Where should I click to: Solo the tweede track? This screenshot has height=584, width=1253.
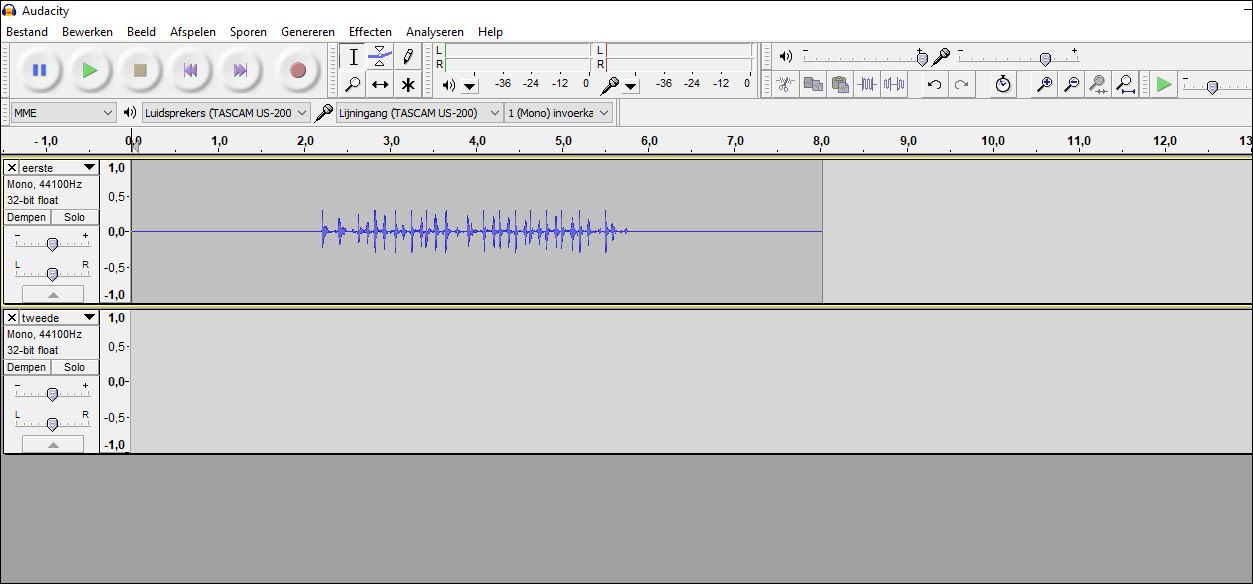coord(75,367)
